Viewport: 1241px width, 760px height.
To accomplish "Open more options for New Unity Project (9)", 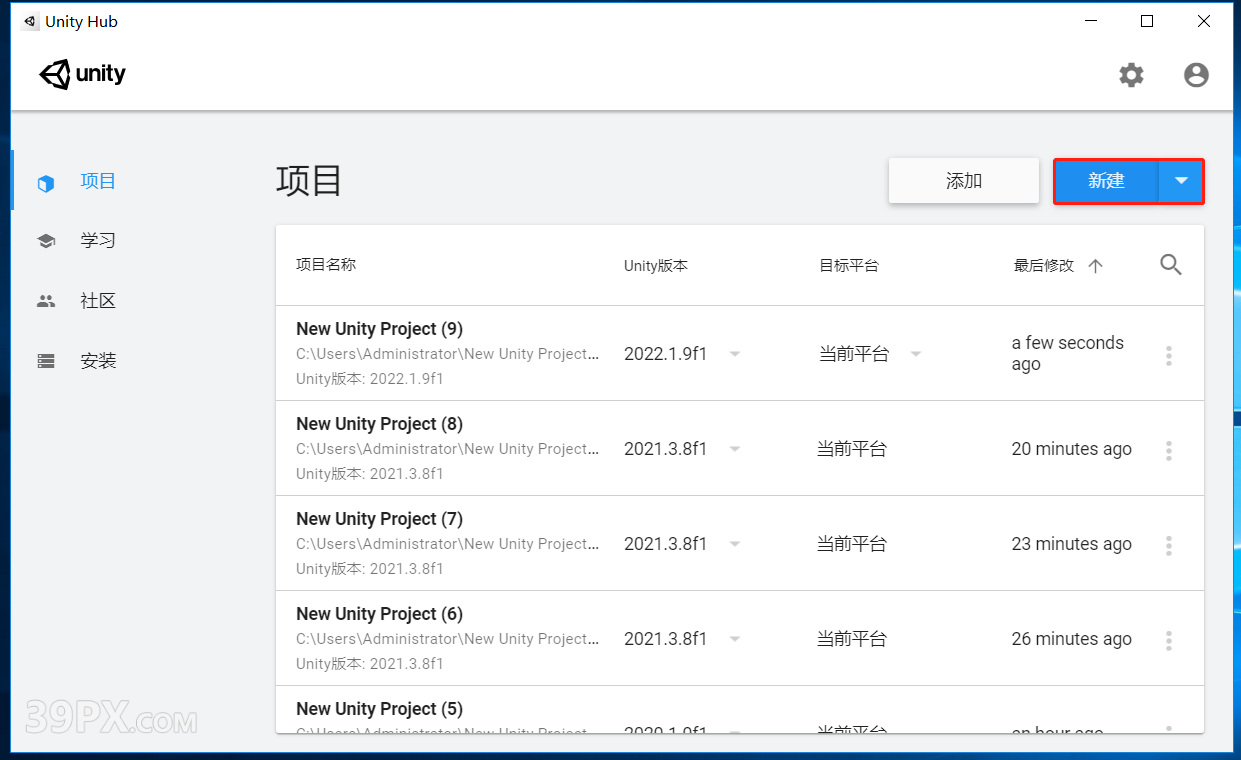I will pos(1168,355).
